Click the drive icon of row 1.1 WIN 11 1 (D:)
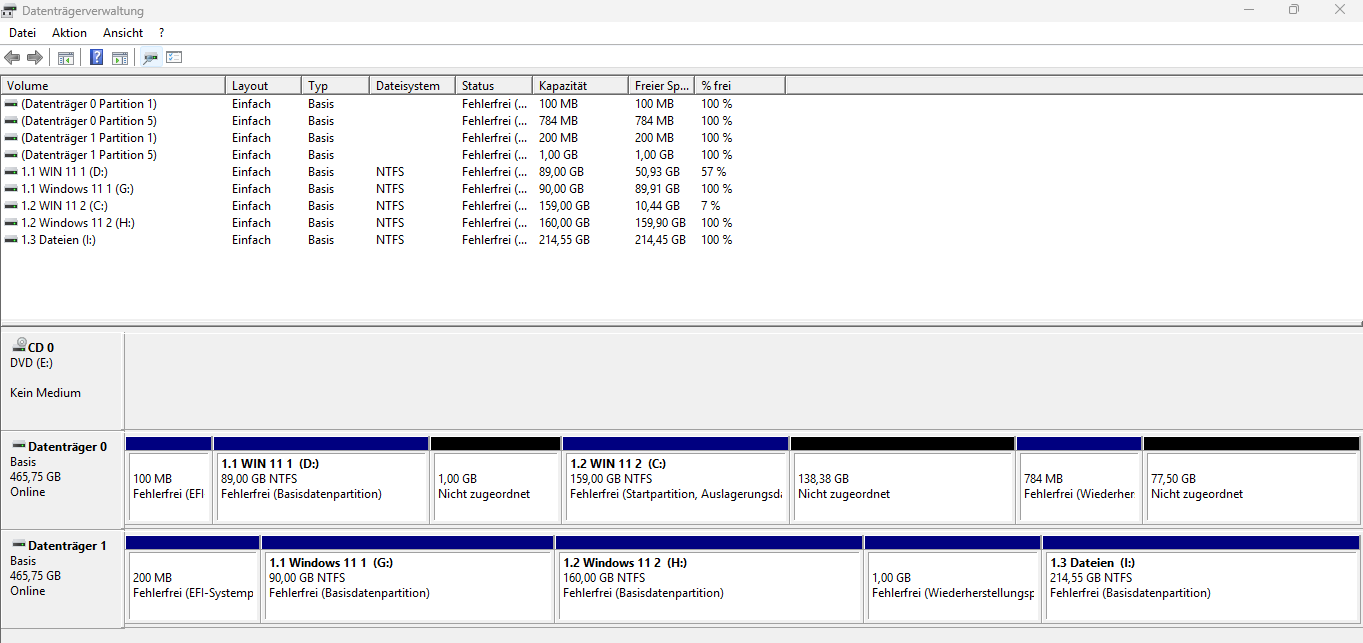This screenshot has height=643, width=1363. [x=11, y=172]
